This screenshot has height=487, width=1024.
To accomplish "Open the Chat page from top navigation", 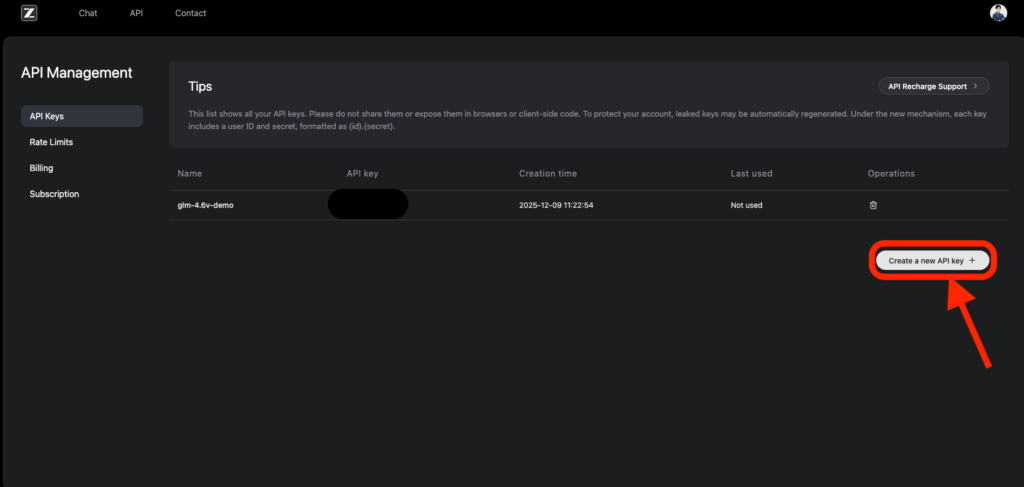I will coord(88,13).
